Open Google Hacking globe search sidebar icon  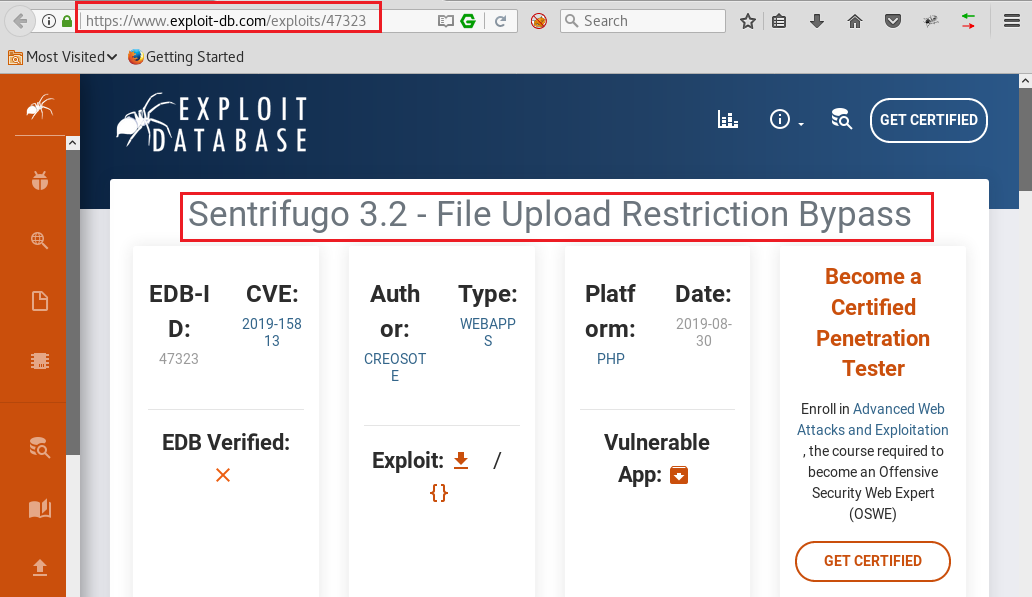click(x=39, y=240)
